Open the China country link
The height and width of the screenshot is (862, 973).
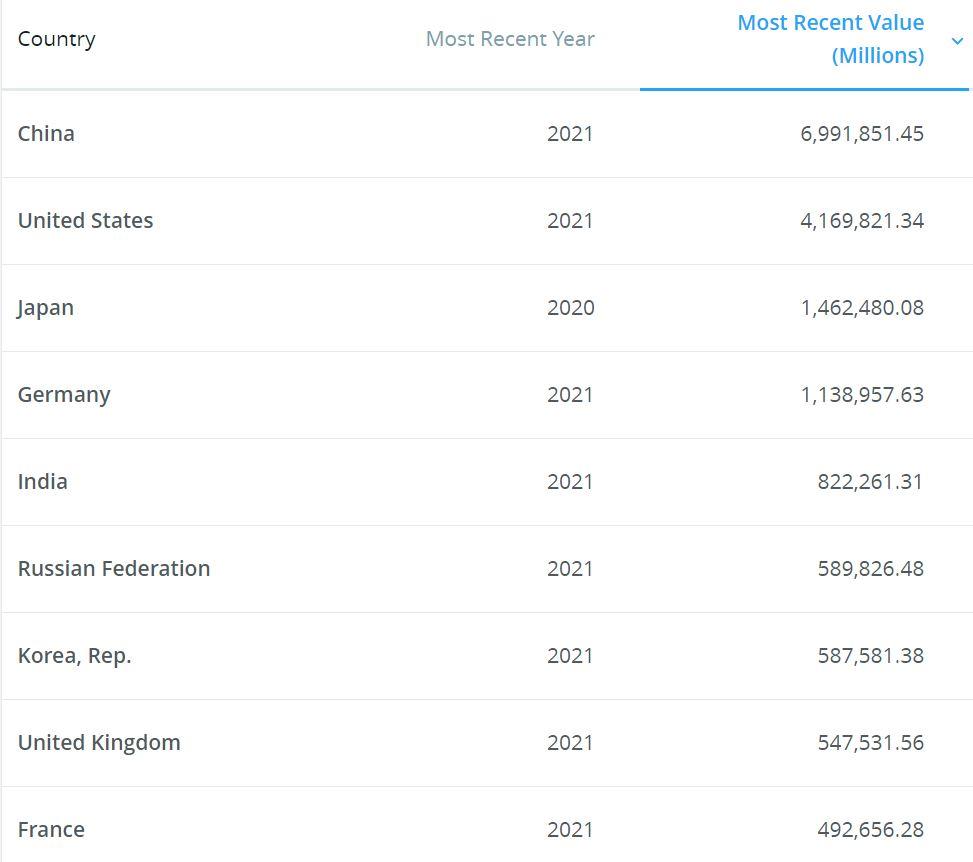(46, 133)
